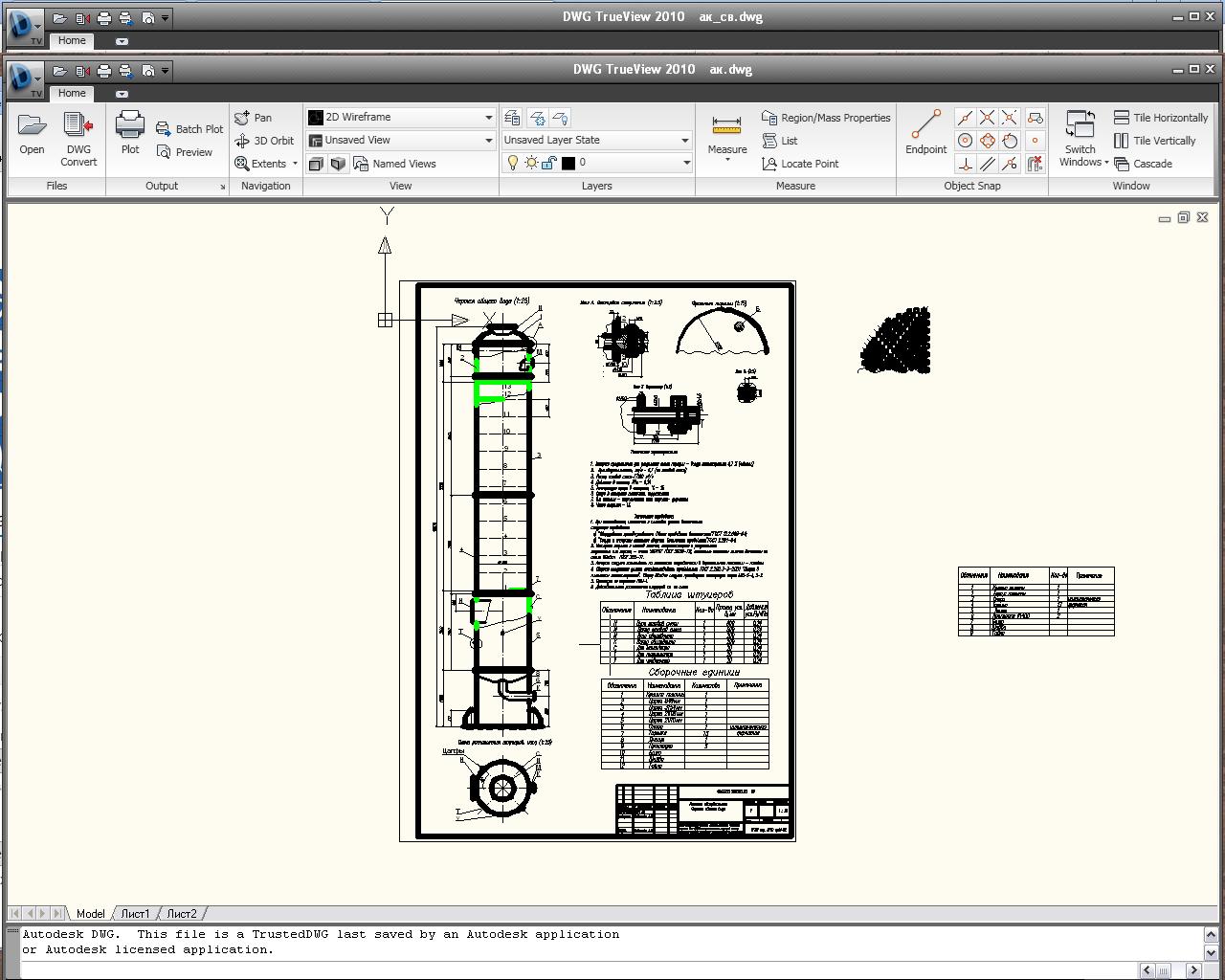Expand the 2D Wireframe visual style dropdown
Image resolution: width=1225 pixels, height=980 pixels.
coord(488,117)
